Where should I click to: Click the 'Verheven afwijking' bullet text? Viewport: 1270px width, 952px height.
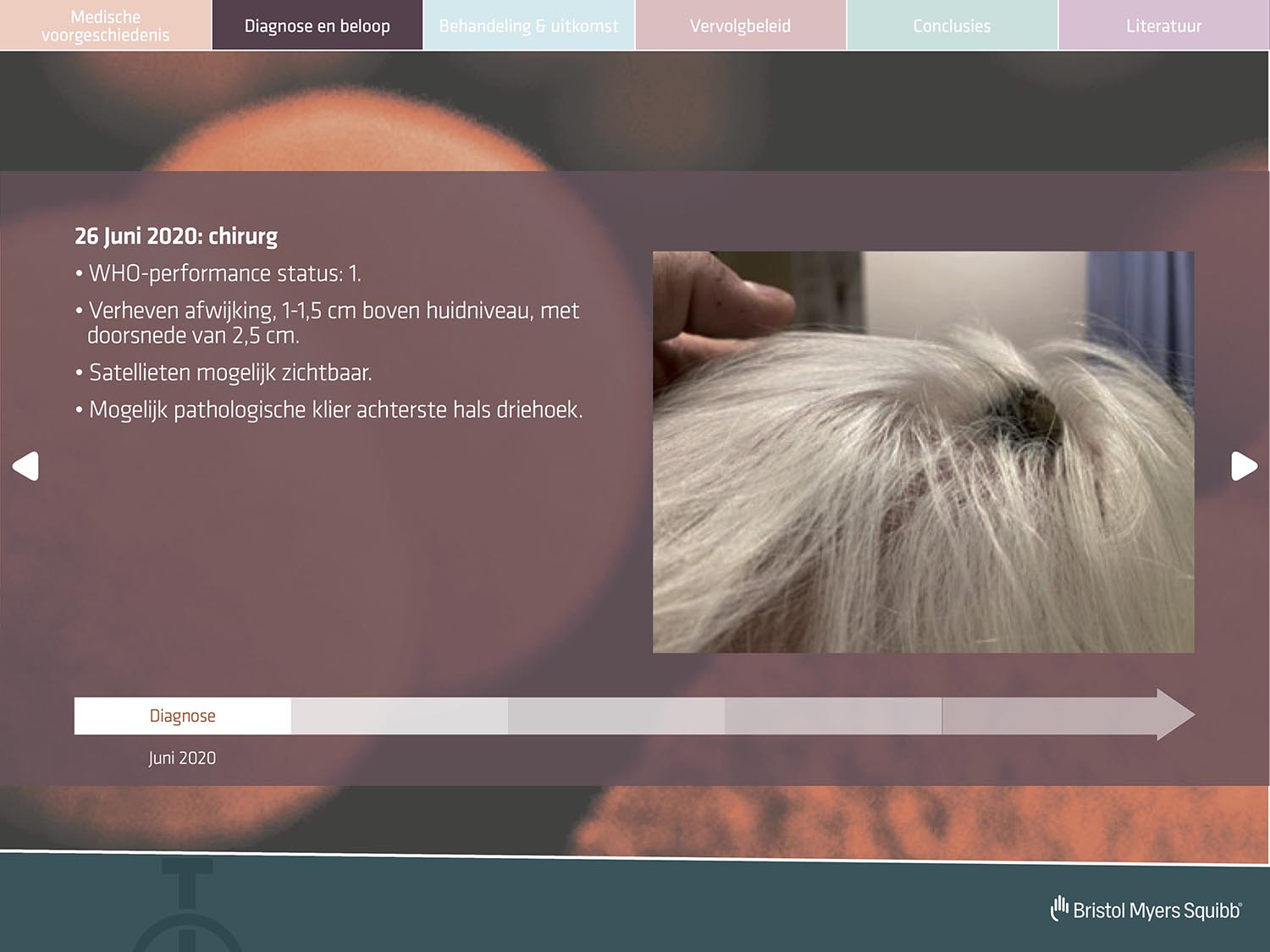coord(328,323)
